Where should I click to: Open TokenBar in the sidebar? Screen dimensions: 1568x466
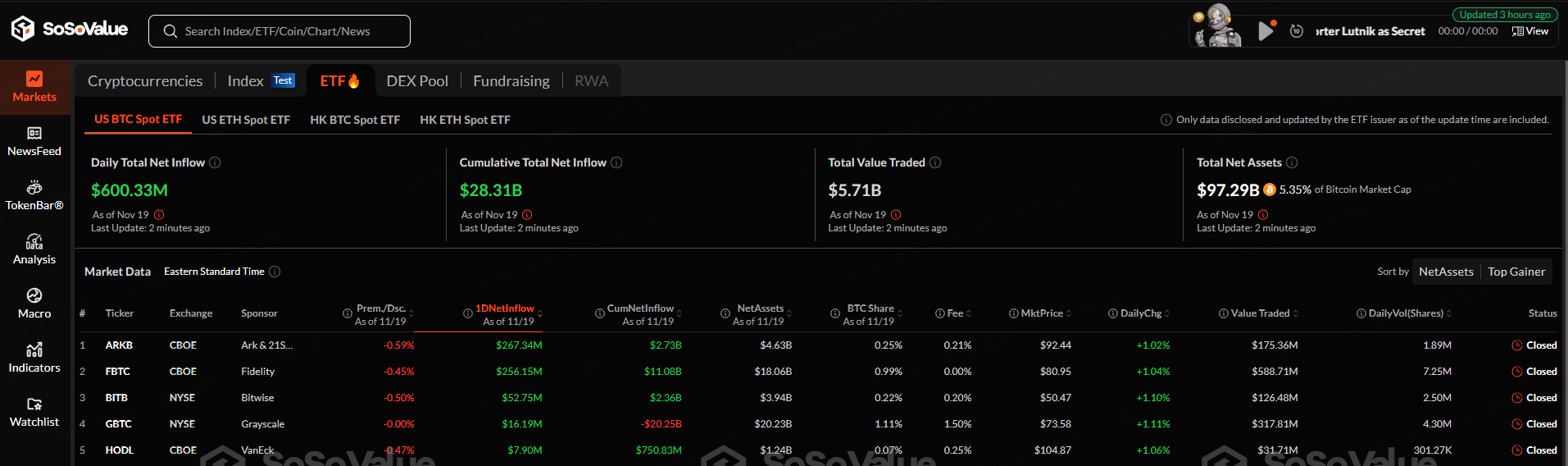[x=34, y=195]
